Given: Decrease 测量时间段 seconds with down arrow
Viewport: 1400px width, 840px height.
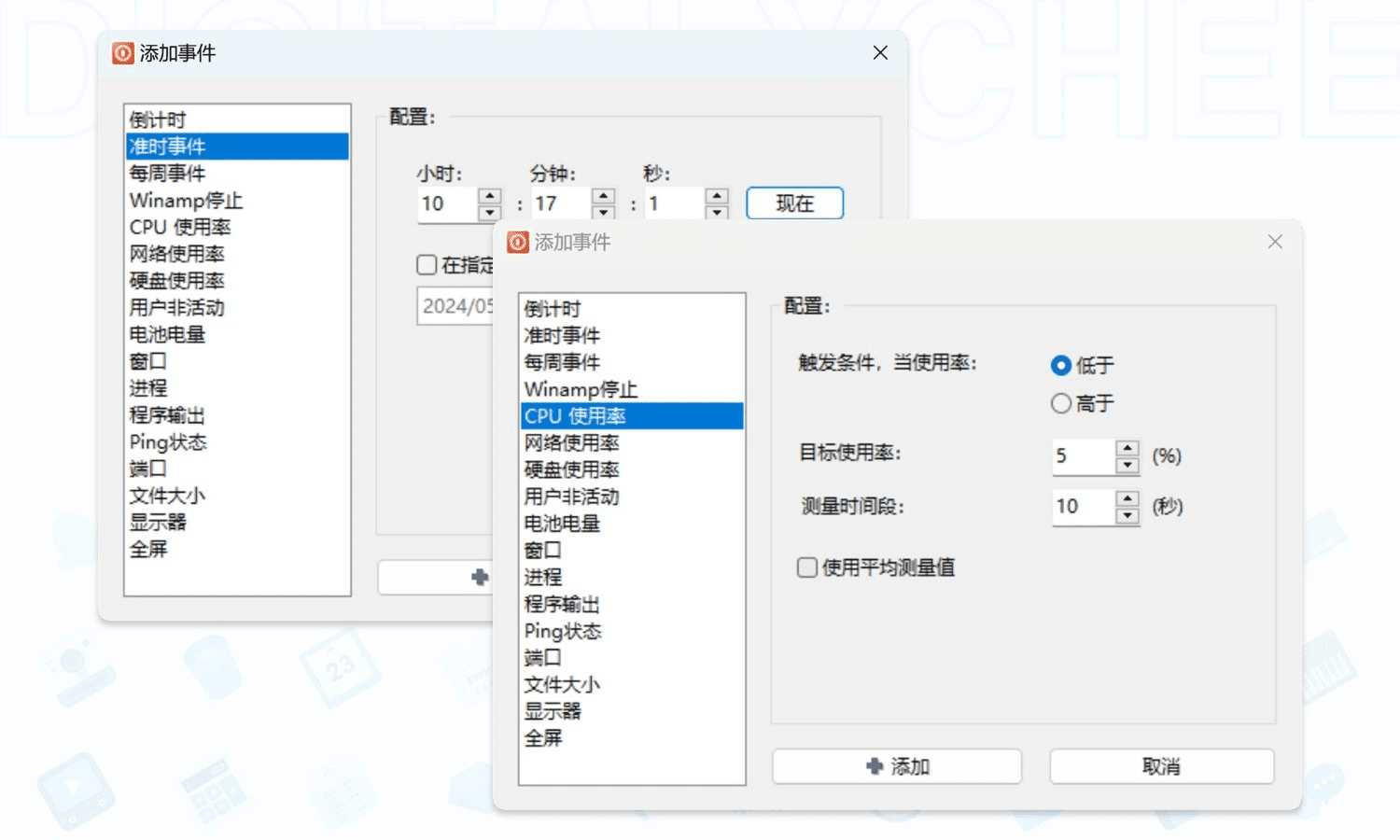Looking at the screenshot, I should [1127, 515].
